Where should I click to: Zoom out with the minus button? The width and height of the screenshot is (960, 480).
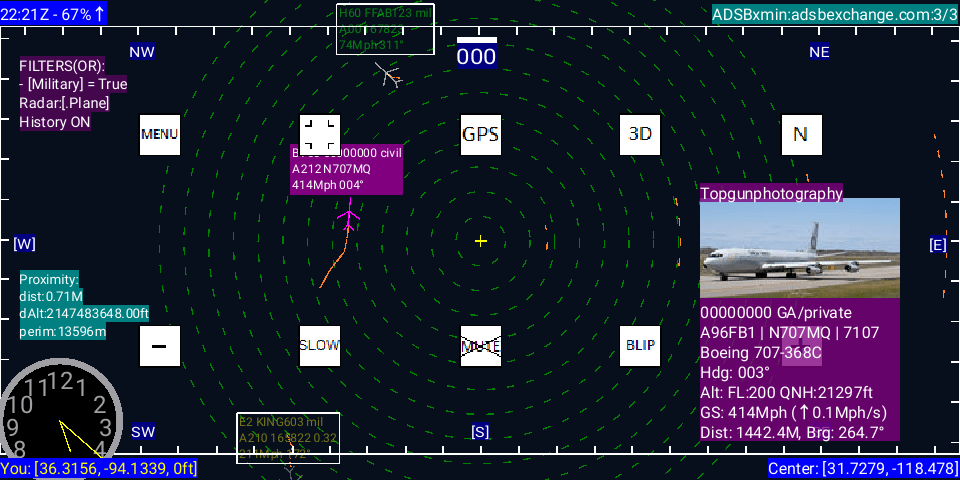160,346
